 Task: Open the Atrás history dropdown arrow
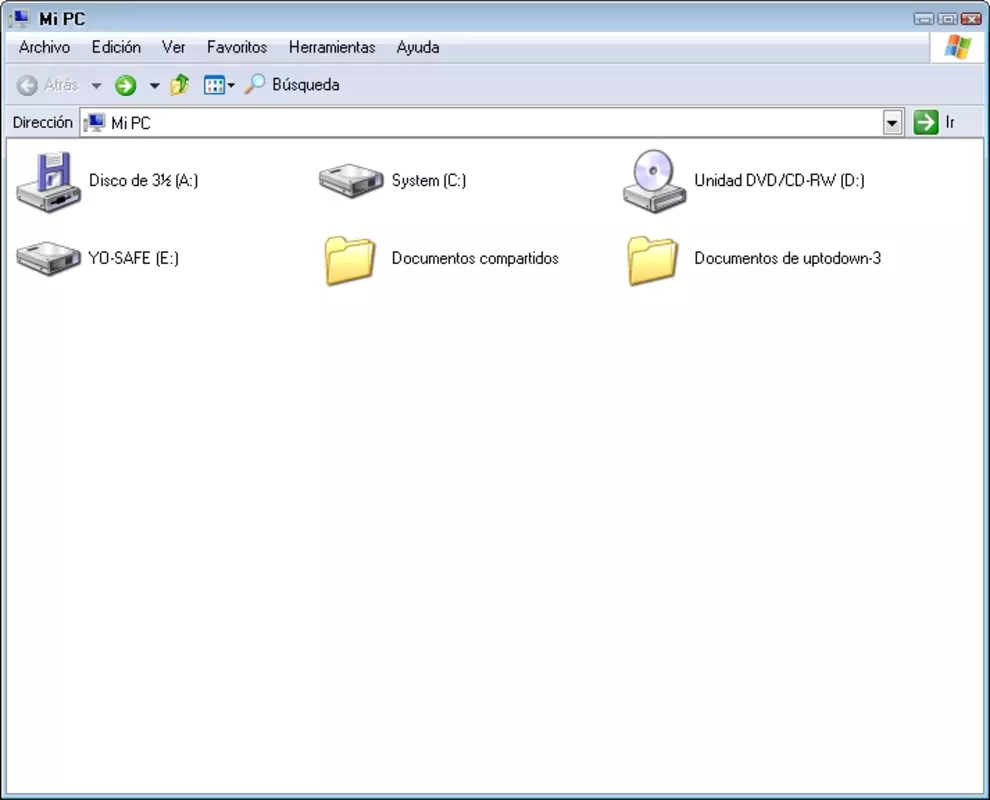96,86
